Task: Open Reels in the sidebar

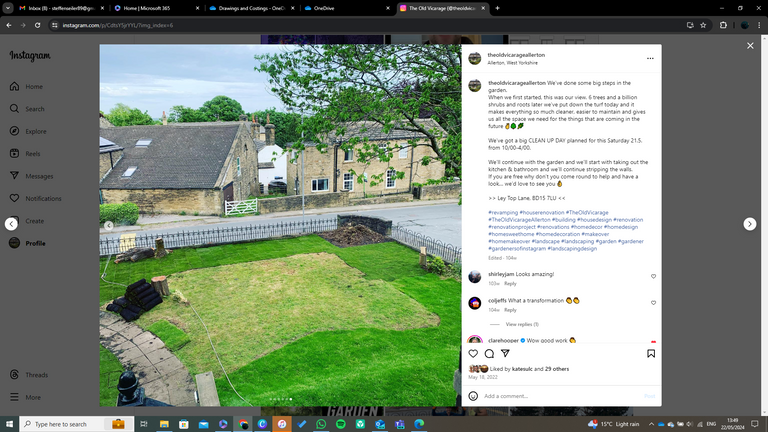Action: (25, 154)
